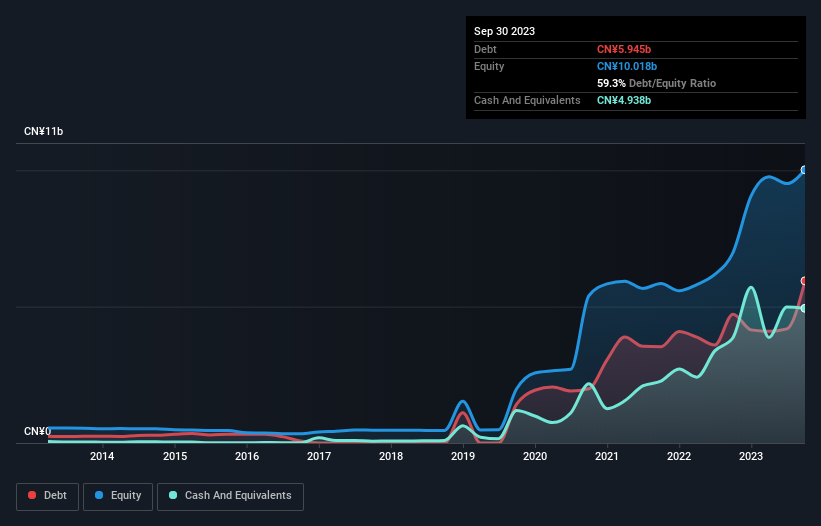Click the 2021 x-axis label
This screenshot has height=526, width=821.
pos(607,456)
